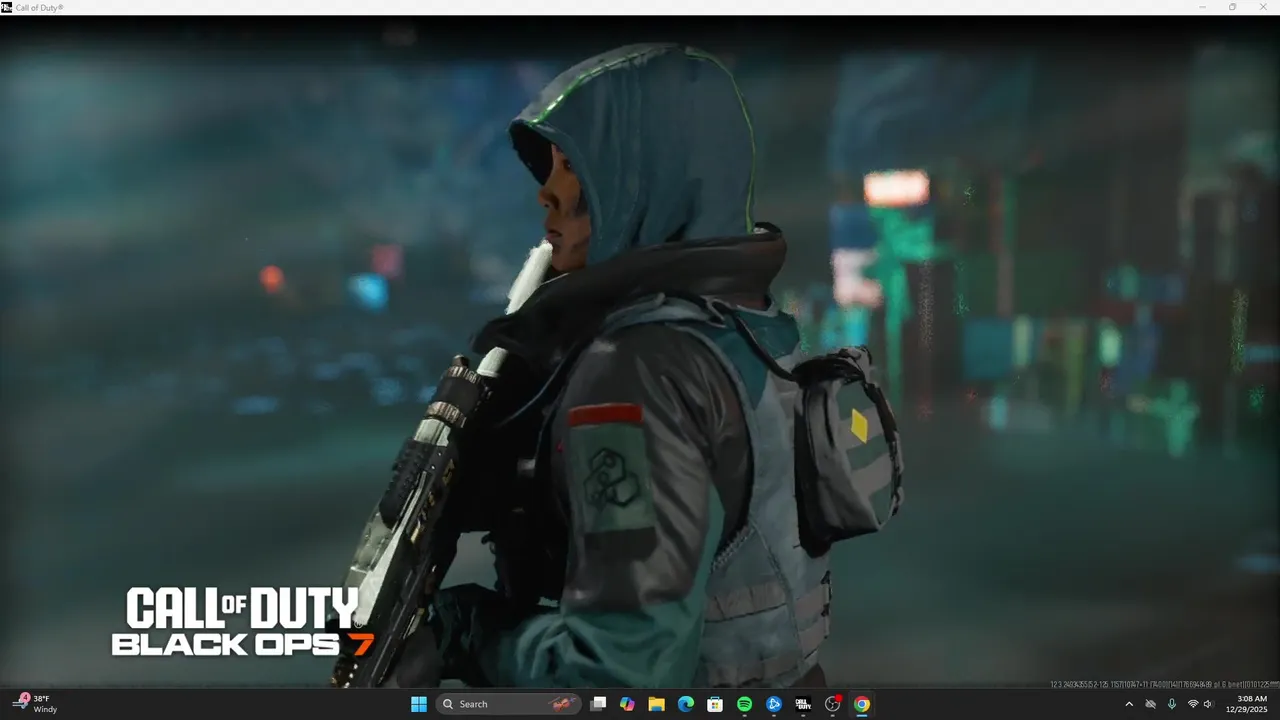Screen dimensions: 1280x720
Task: Open Task View from the taskbar
Action: tap(598, 704)
